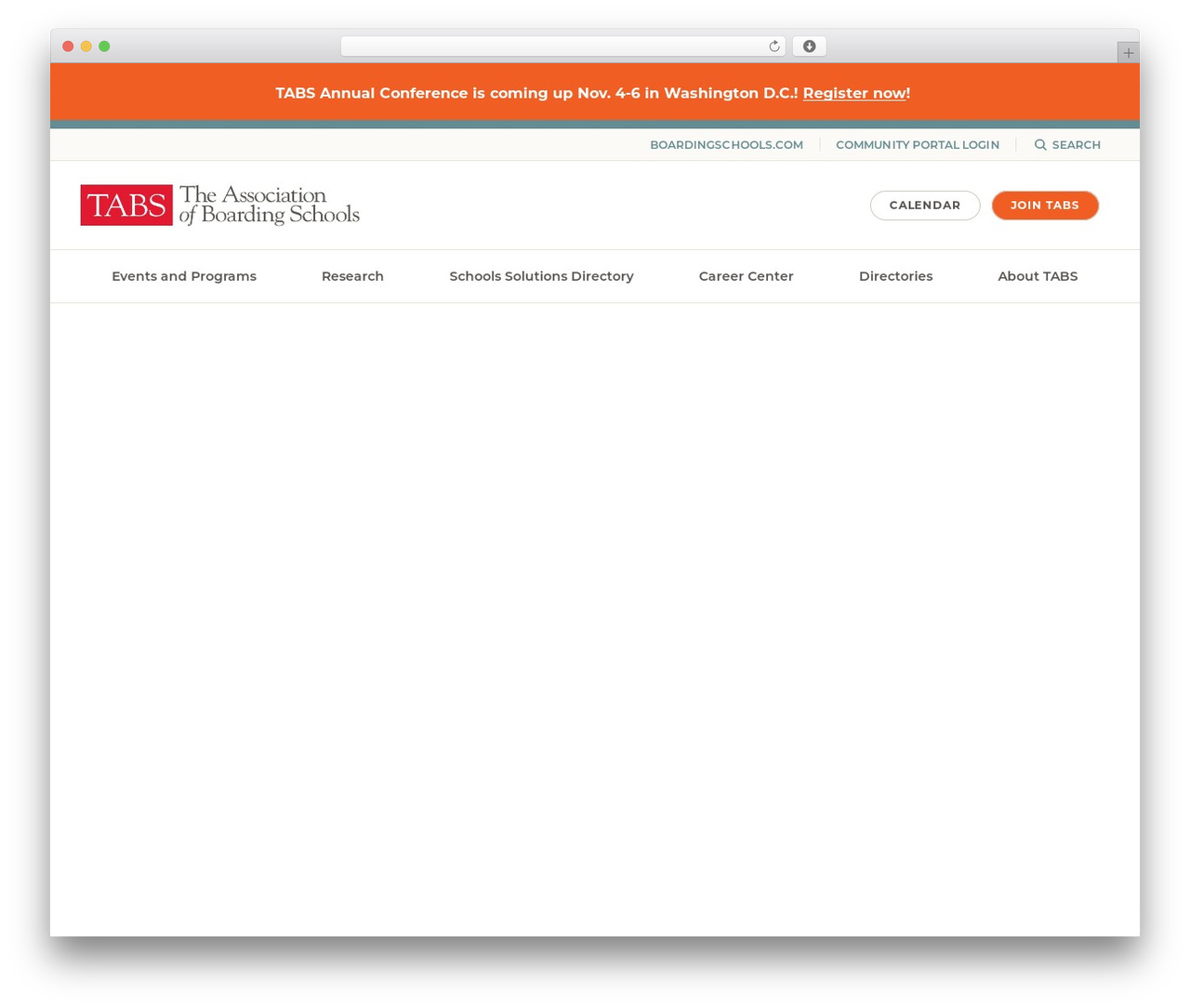Minimize the window with the yellow button
The image size is (1190, 1008).
[x=86, y=46]
